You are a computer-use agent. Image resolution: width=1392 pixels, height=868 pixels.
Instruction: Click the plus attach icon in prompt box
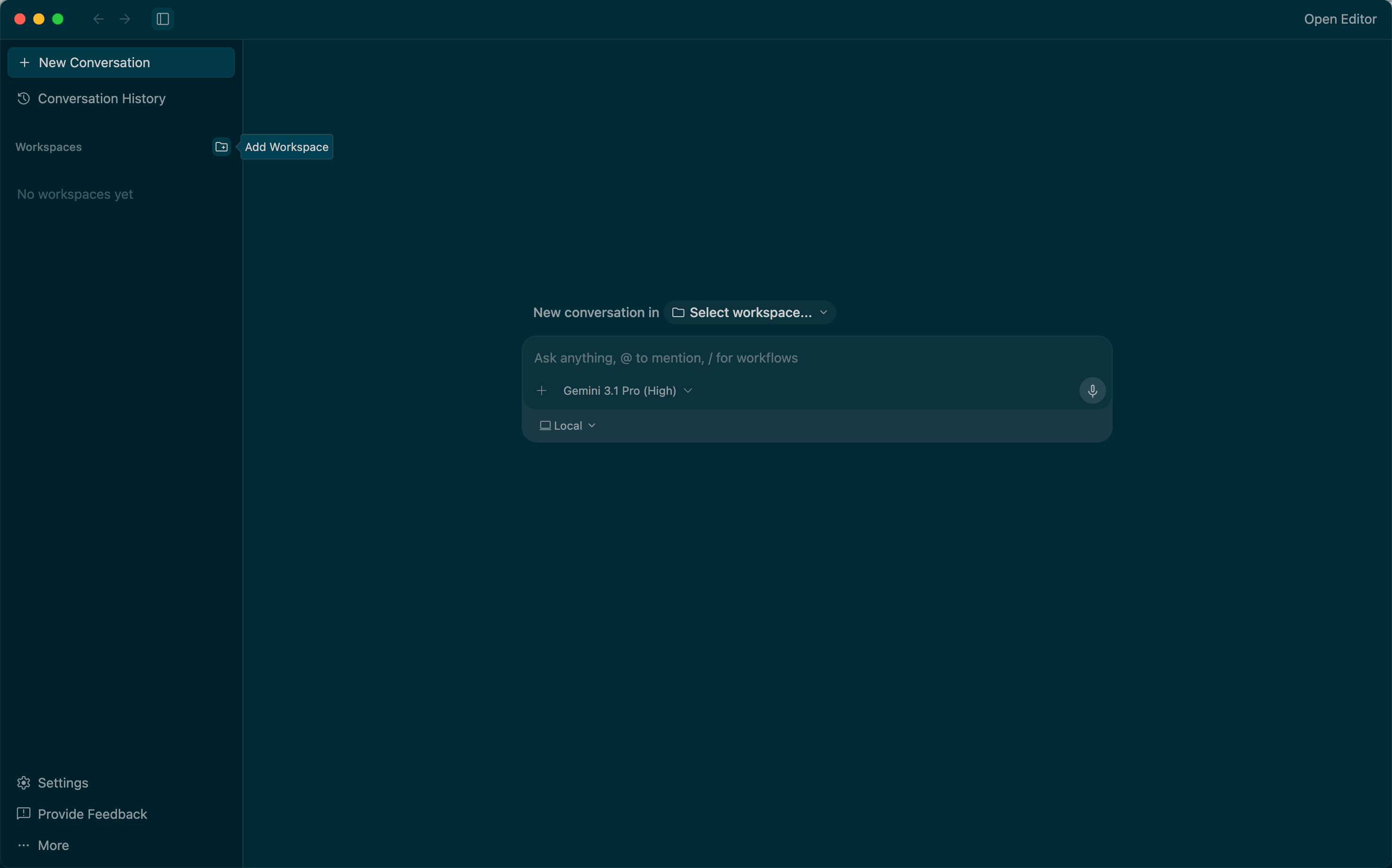click(x=541, y=390)
